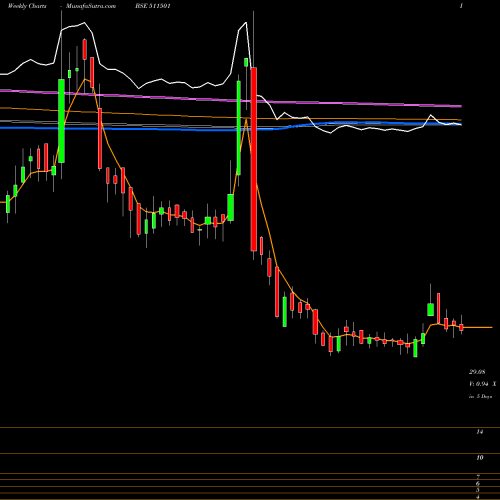This screenshot has width=500, height=500.
Task: Click the 'in 5 Days' text
Action: point(480,397)
